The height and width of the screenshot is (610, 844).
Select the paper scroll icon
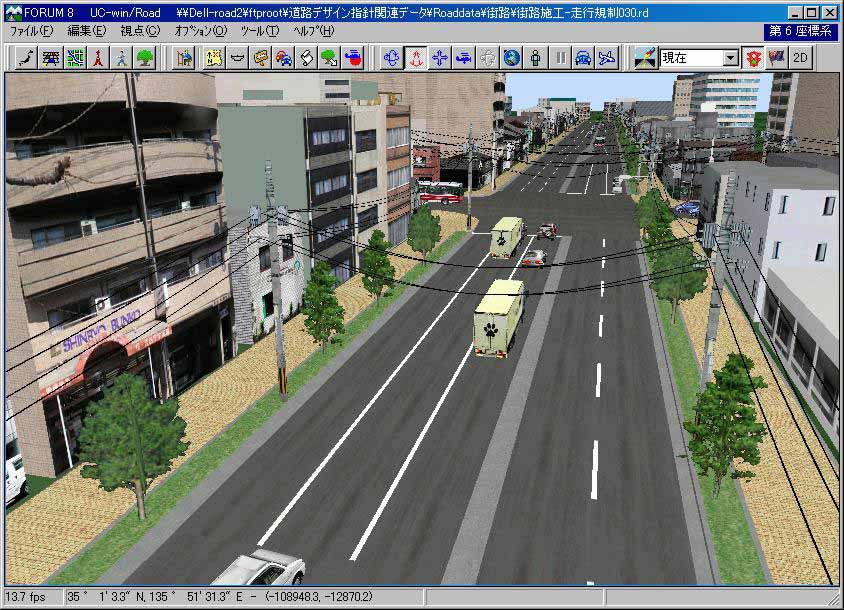[307, 58]
